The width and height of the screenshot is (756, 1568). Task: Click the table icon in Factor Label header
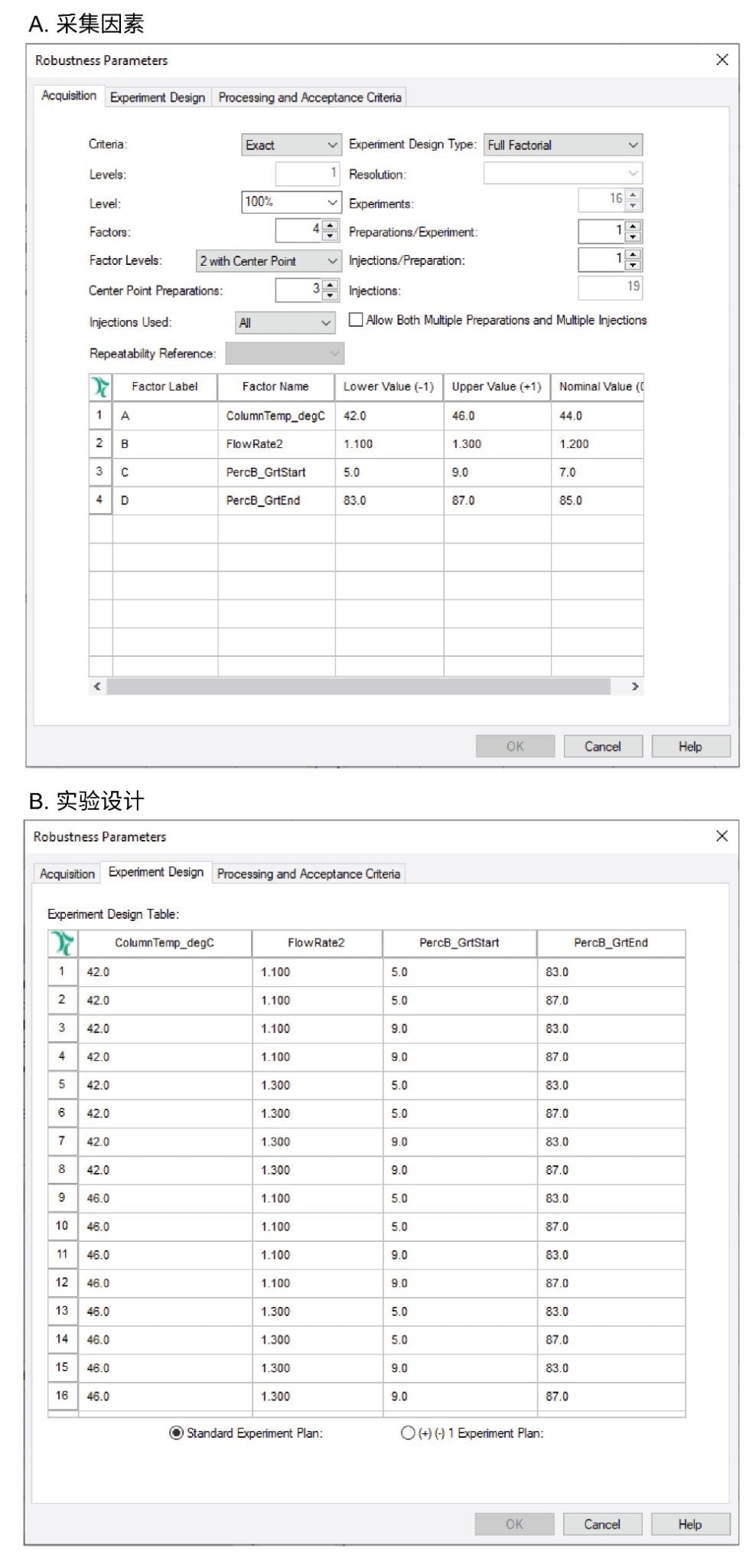click(100, 387)
